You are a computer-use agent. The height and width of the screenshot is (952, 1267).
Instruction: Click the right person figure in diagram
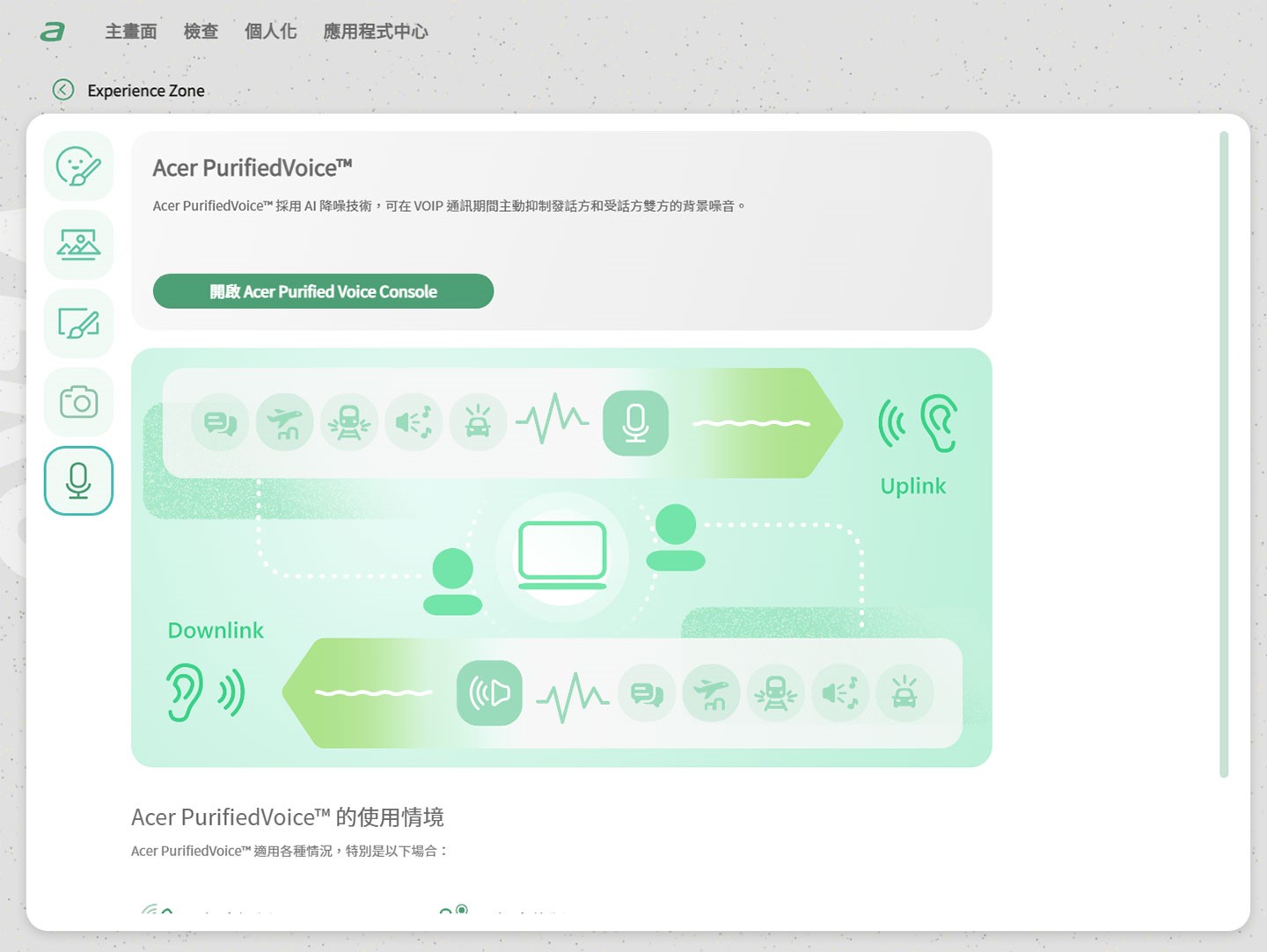click(x=676, y=538)
